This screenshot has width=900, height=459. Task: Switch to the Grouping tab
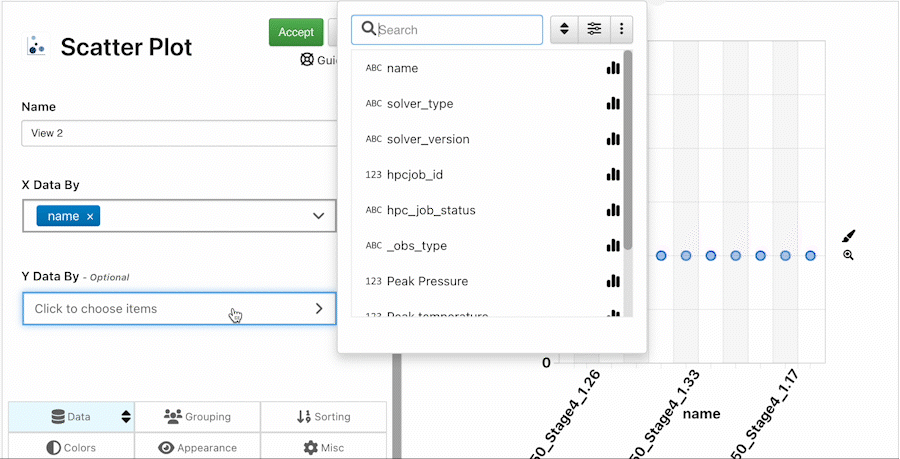coord(197,417)
